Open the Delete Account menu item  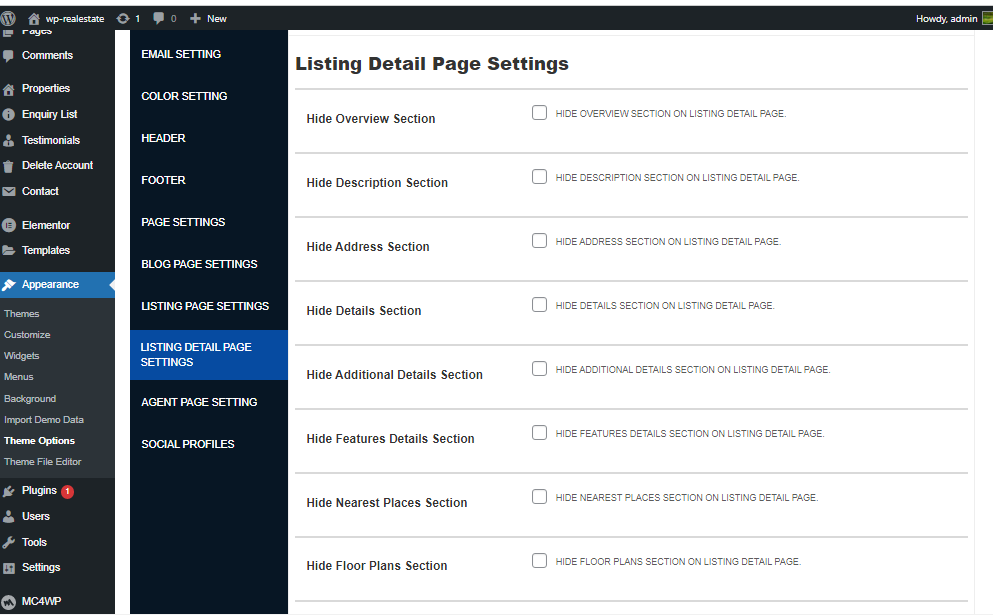pyautogui.click(x=57, y=165)
